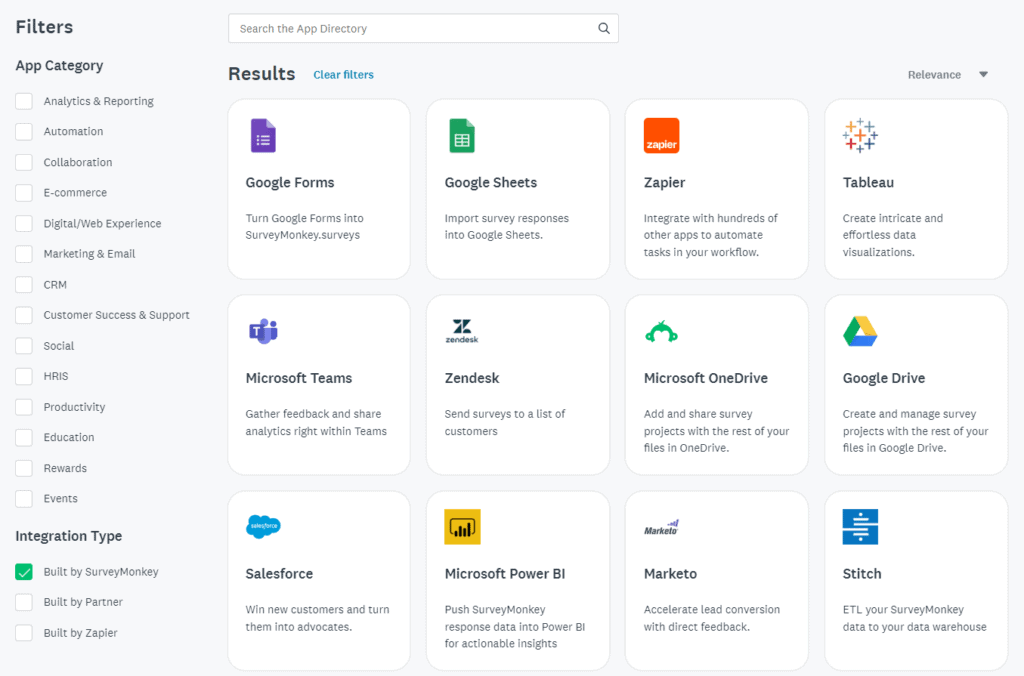Open the Zapier integration title
Viewport: 1024px width, 676px height.
(664, 183)
